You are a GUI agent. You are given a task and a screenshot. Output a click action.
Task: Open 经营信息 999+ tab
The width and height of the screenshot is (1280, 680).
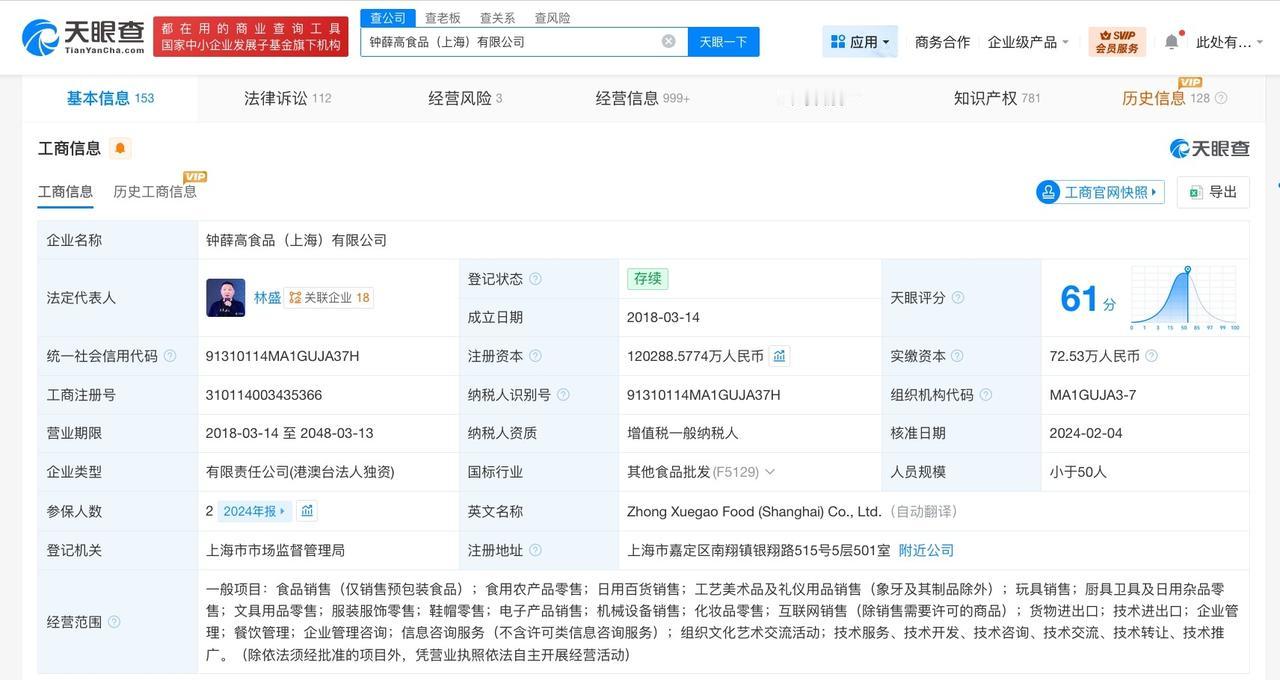pyautogui.click(x=642, y=98)
